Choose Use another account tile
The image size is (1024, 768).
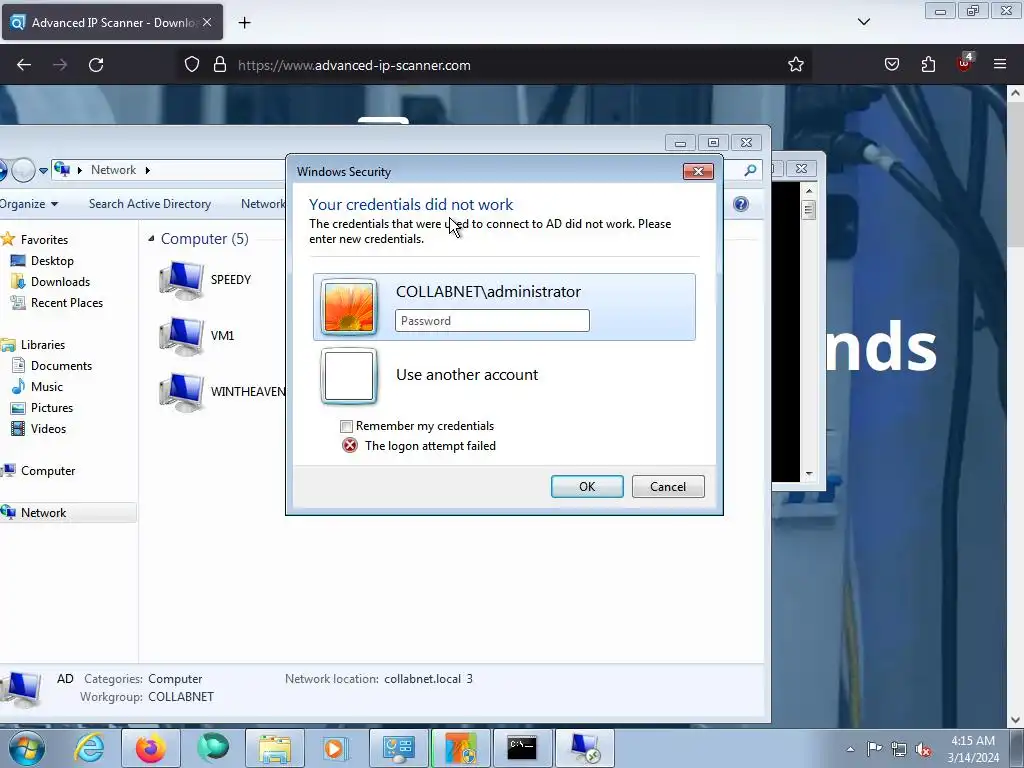(504, 376)
